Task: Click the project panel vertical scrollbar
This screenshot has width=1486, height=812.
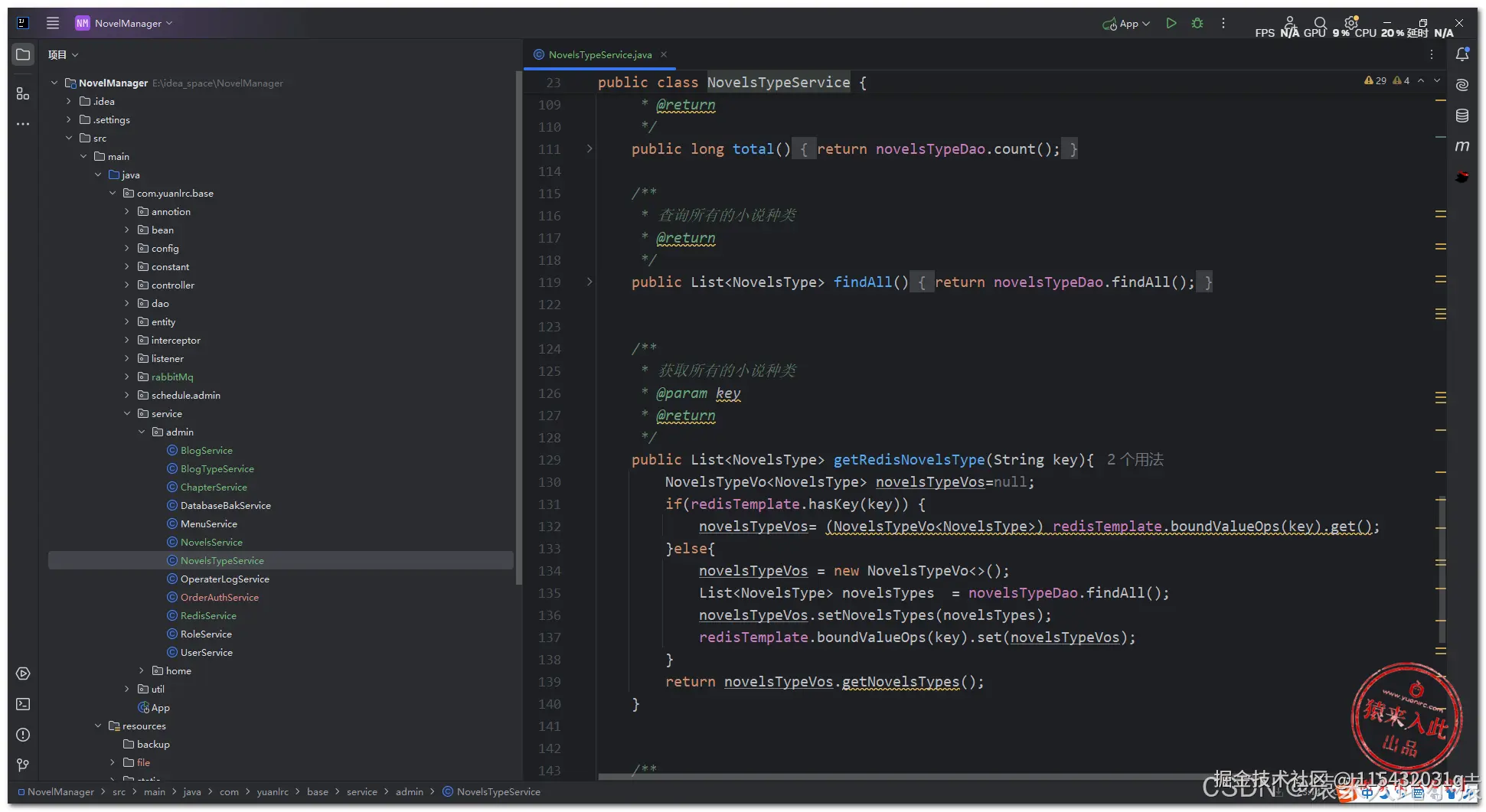Action: [x=518, y=329]
